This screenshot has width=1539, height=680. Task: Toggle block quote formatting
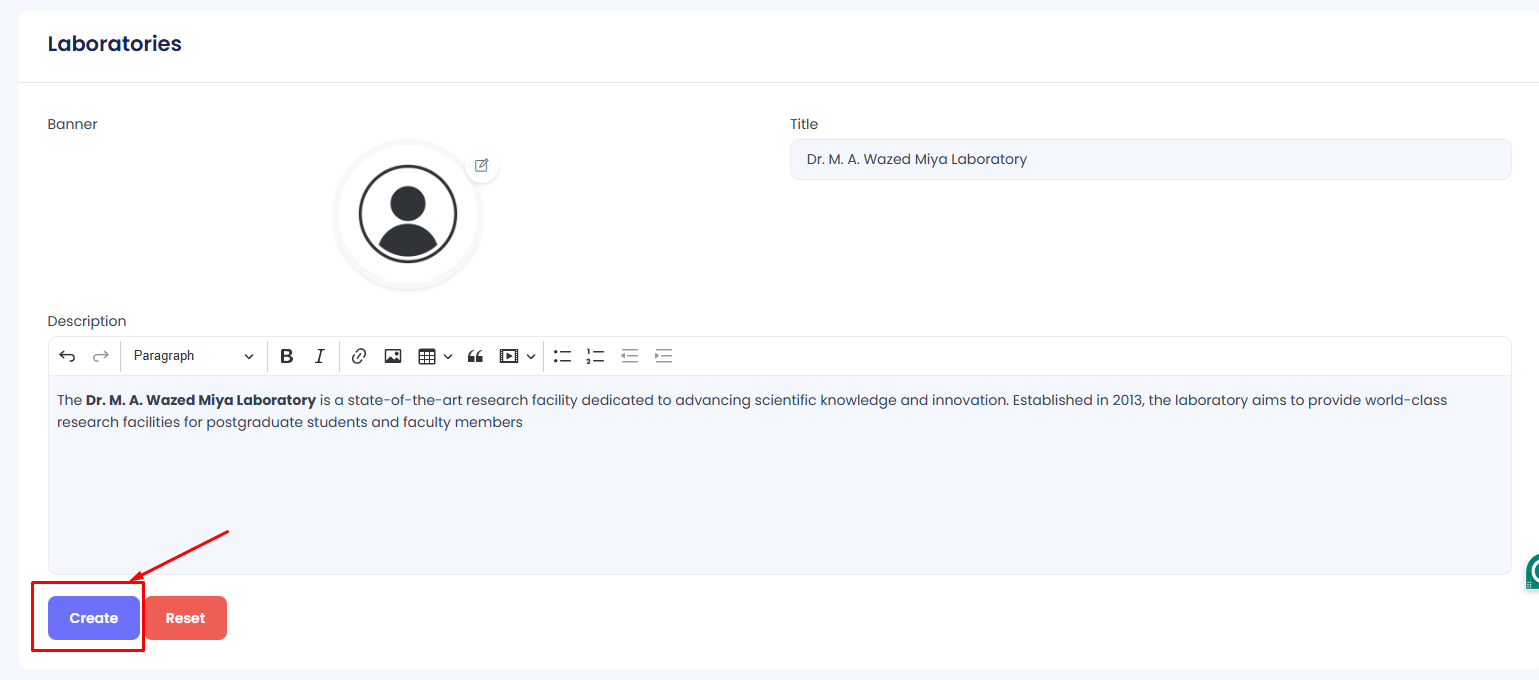point(476,356)
